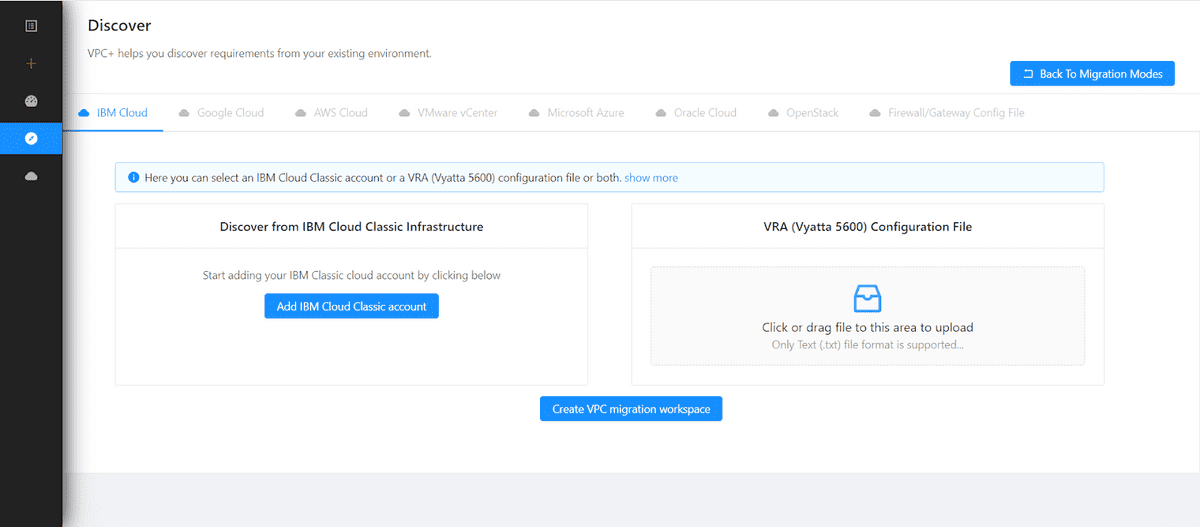Click Back To Migration Modes button

click(1092, 74)
